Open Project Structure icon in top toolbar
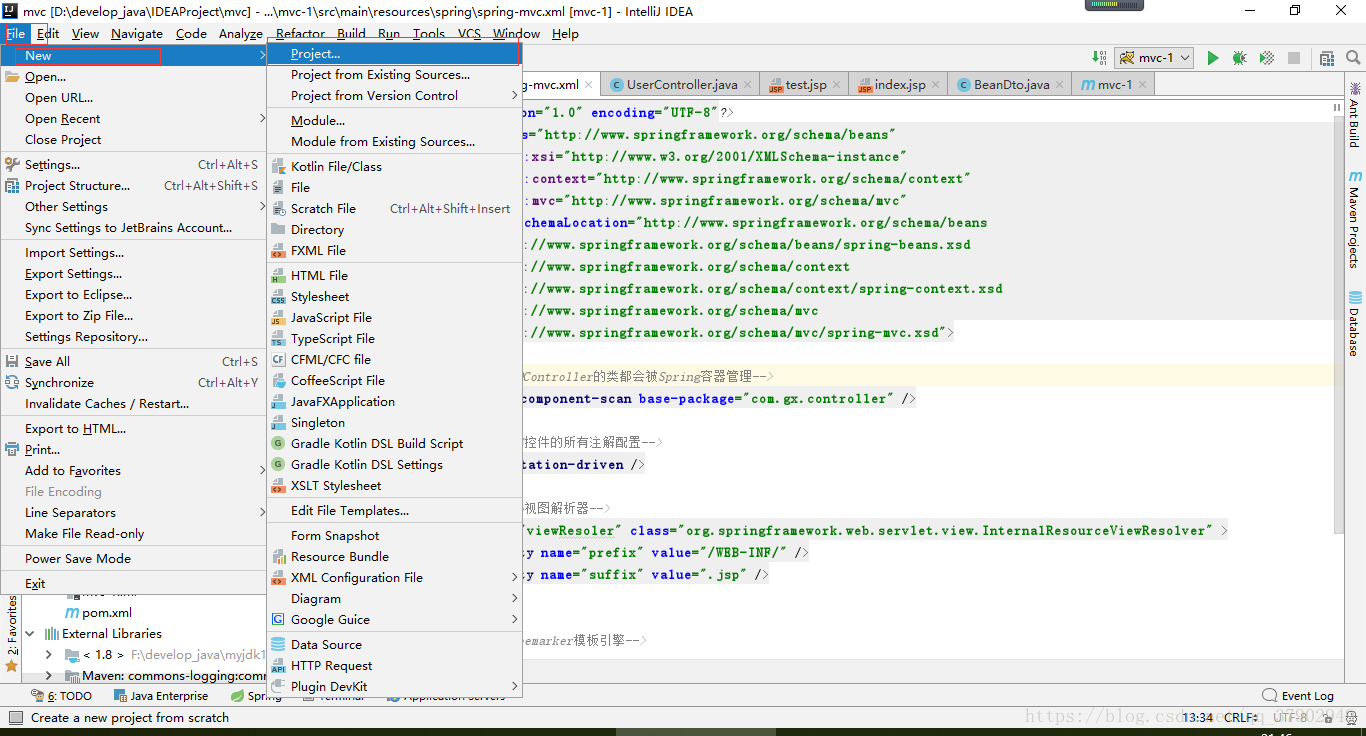The width and height of the screenshot is (1366, 736). pyautogui.click(x=1327, y=58)
